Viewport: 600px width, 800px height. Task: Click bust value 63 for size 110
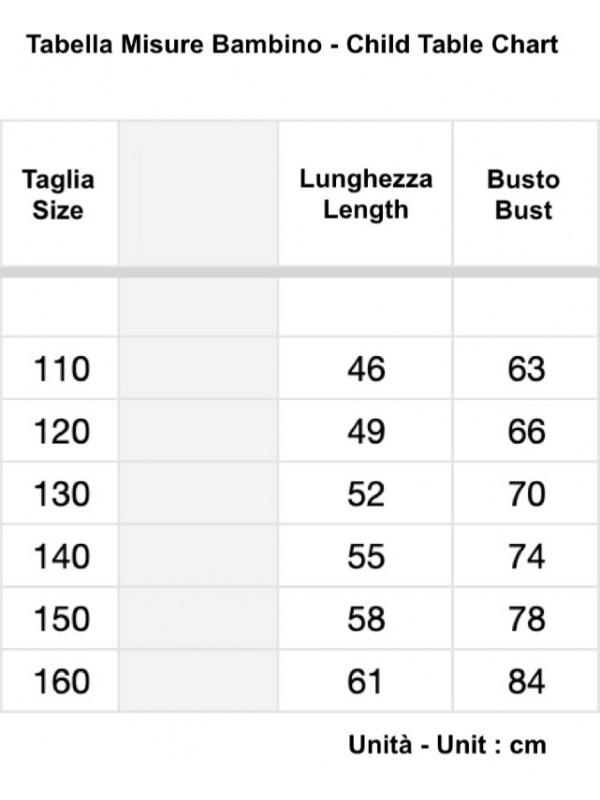tap(527, 369)
